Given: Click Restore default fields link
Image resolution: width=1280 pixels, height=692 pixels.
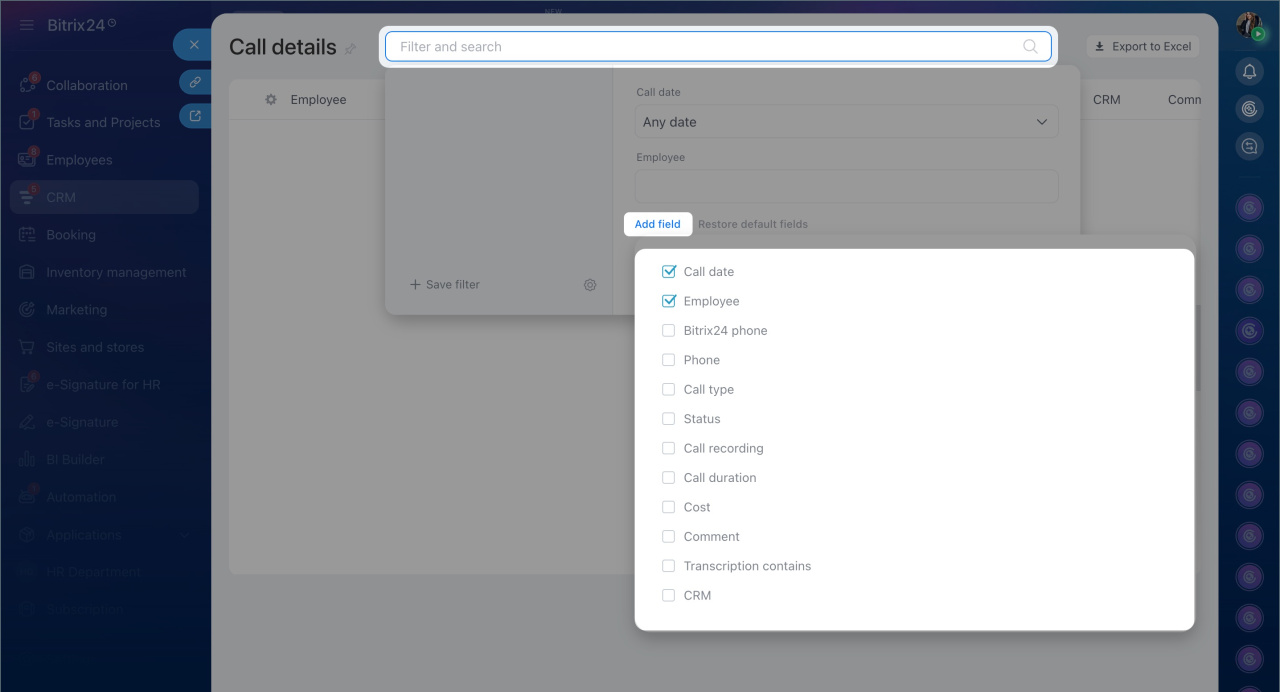Looking at the screenshot, I should point(753,224).
